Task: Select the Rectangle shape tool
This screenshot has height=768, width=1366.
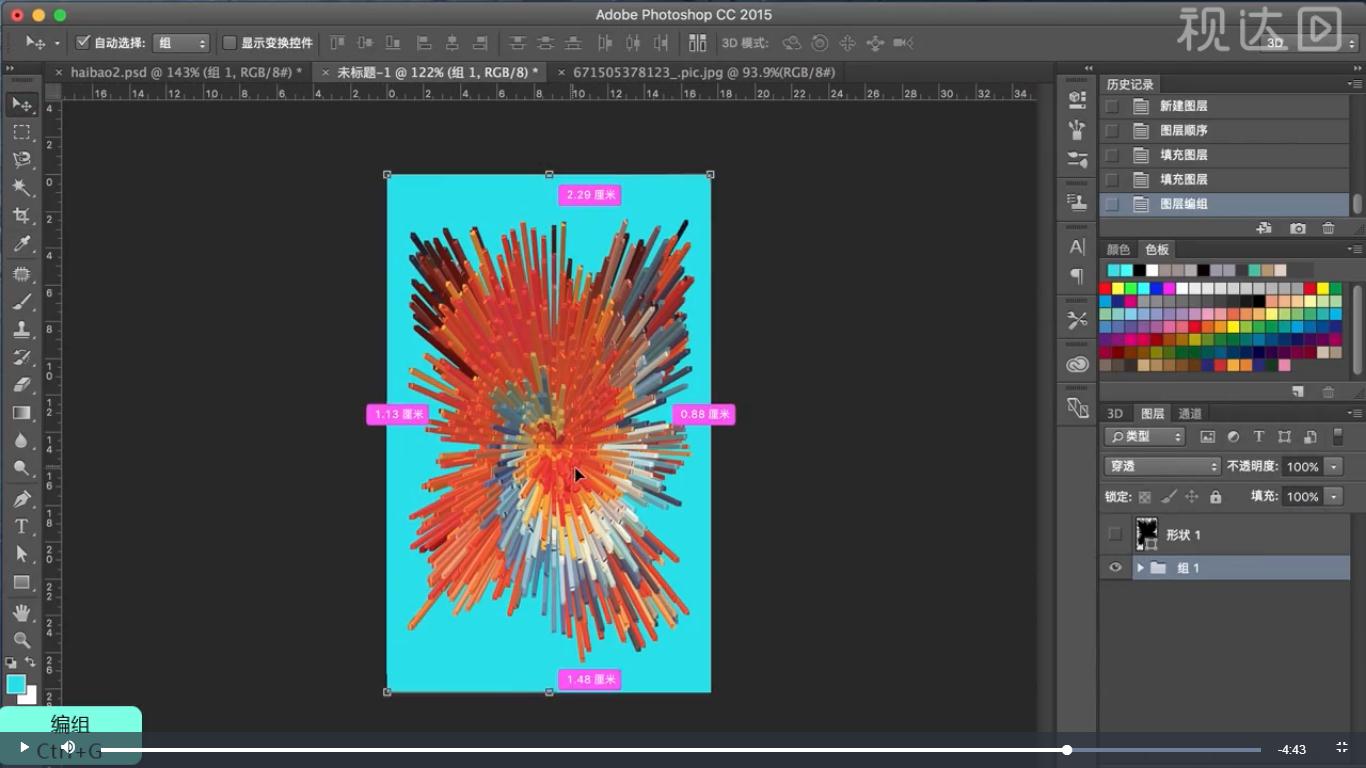Action: [x=21, y=582]
